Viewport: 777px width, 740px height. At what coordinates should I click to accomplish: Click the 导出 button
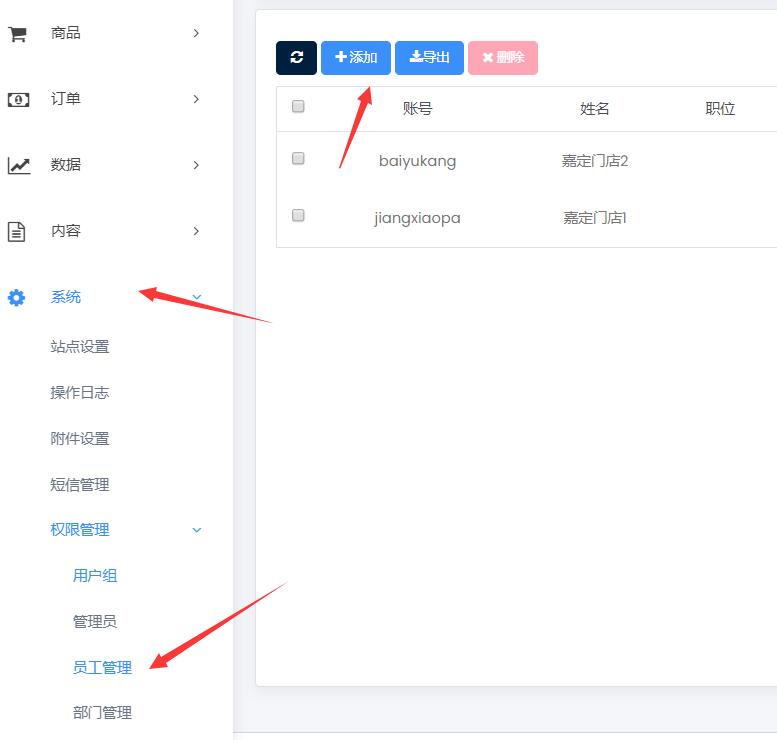coord(429,57)
